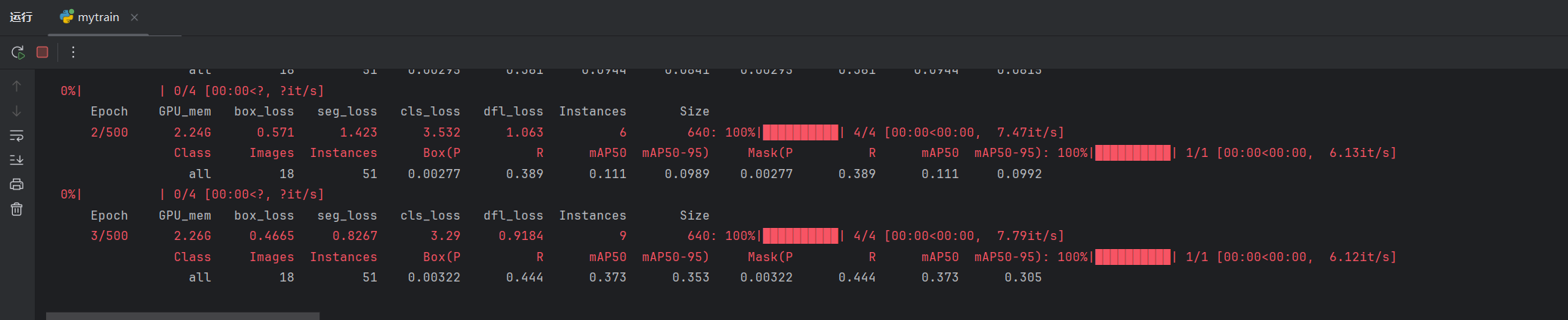Click Box precision value 0.00322
This screenshot has width=1568, height=320.
(x=434, y=277)
